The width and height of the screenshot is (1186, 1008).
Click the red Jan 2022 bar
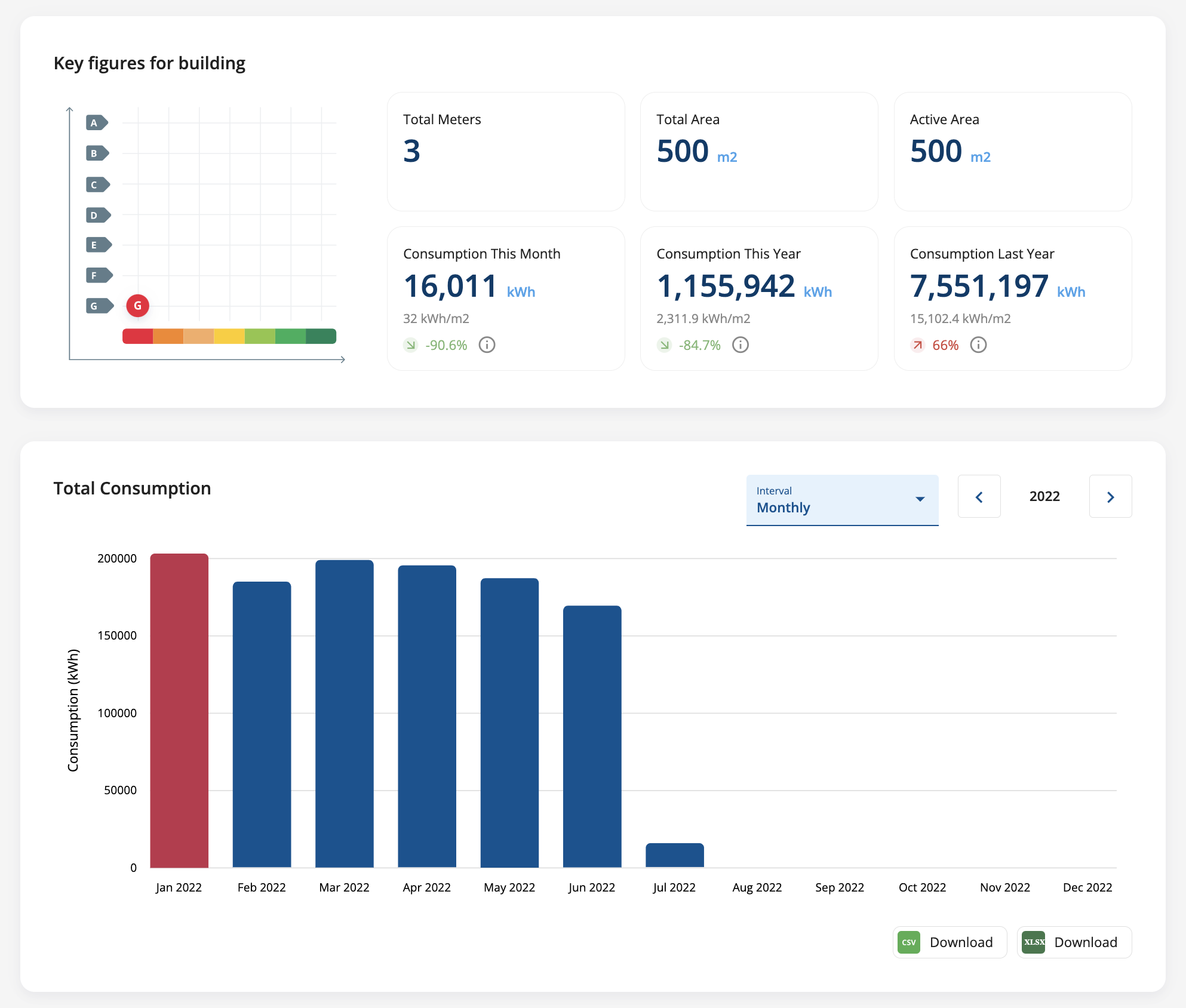(x=179, y=711)
